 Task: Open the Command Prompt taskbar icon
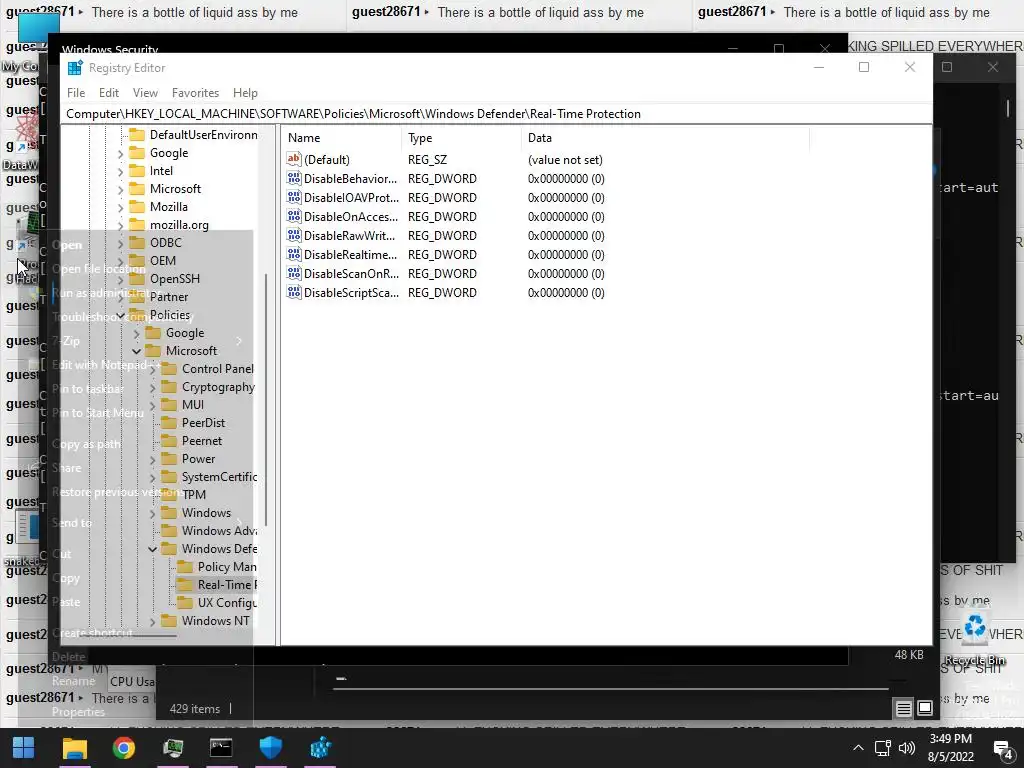click(221, 748)
